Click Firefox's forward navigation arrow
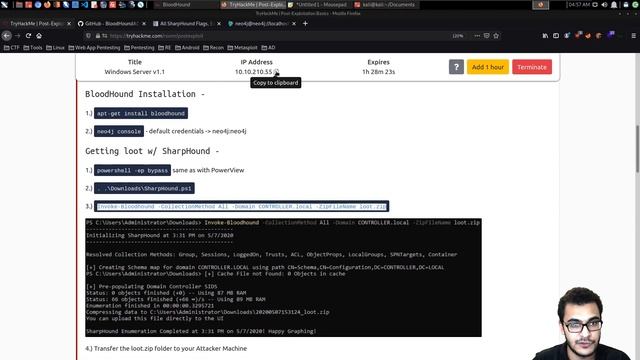This screenshot has height=360, width=640. (18, 36)
